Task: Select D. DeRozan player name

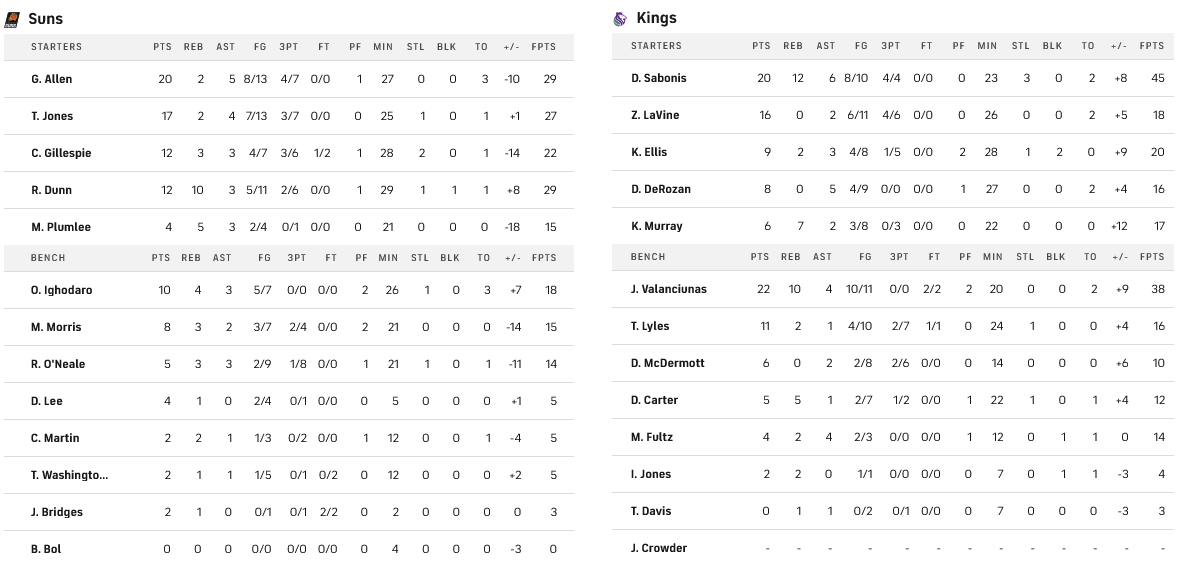Action: click(661, 189)
